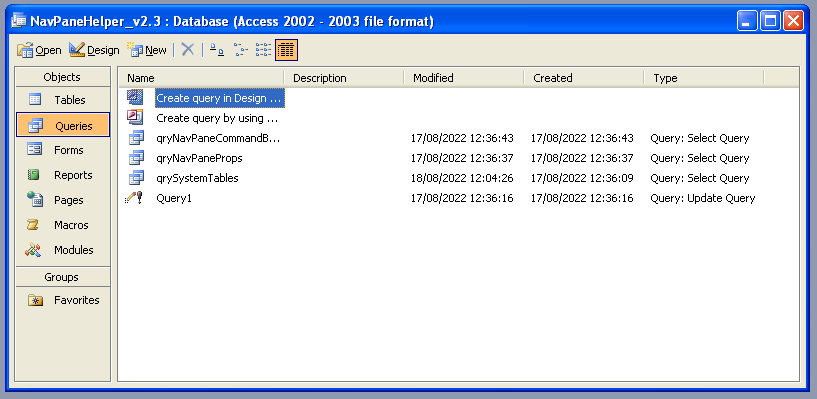Minimize the NavPaneHelper database window

(747, 21)
